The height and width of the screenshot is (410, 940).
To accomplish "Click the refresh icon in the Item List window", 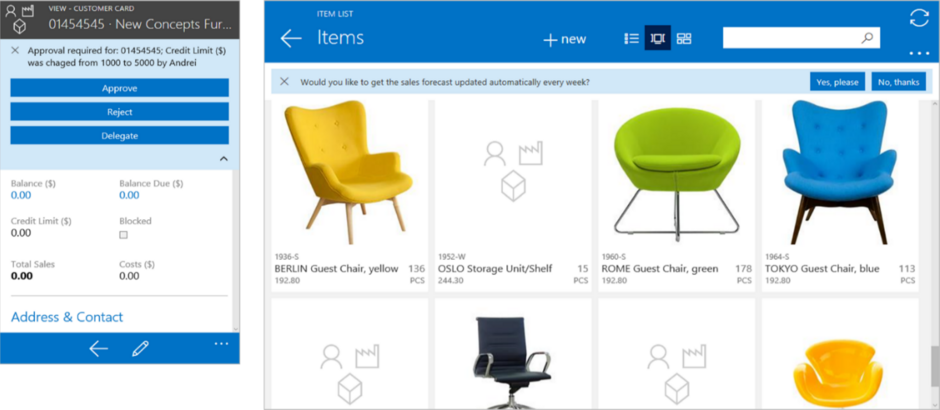I will click(x=918, y=17).
